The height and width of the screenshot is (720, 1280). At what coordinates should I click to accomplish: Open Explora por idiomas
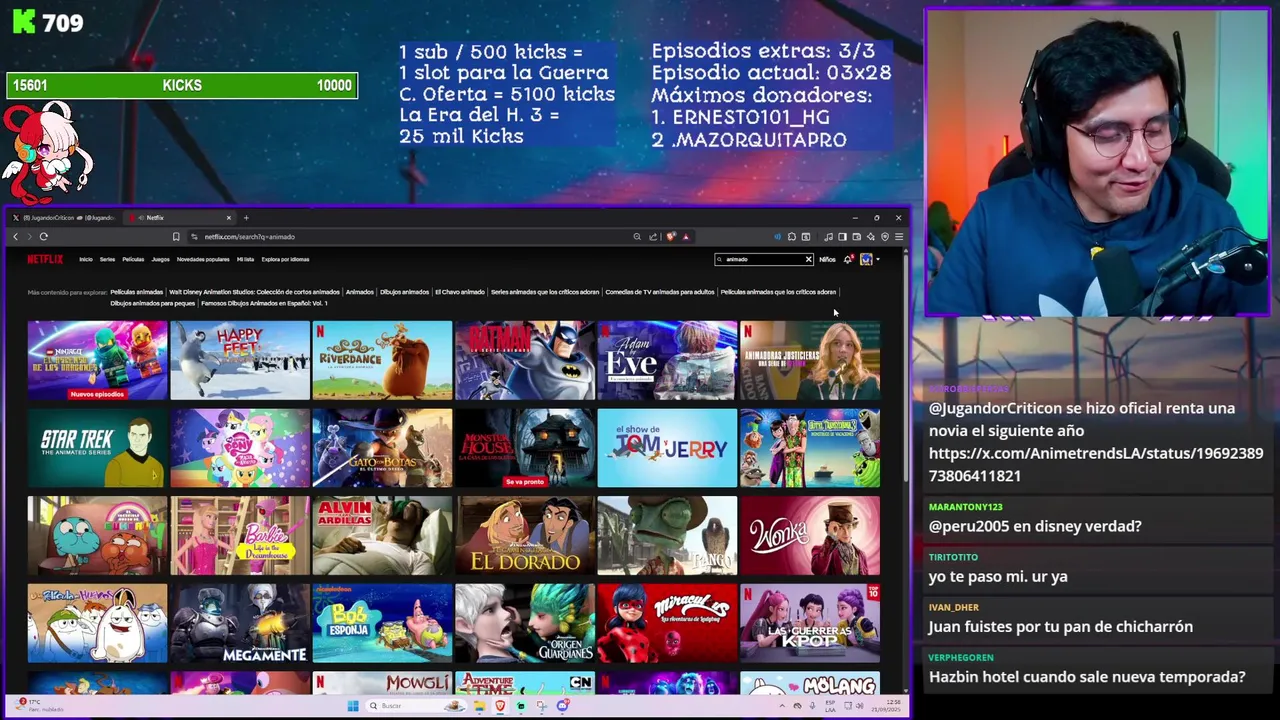pyautogui.click(x=285, y=259)
